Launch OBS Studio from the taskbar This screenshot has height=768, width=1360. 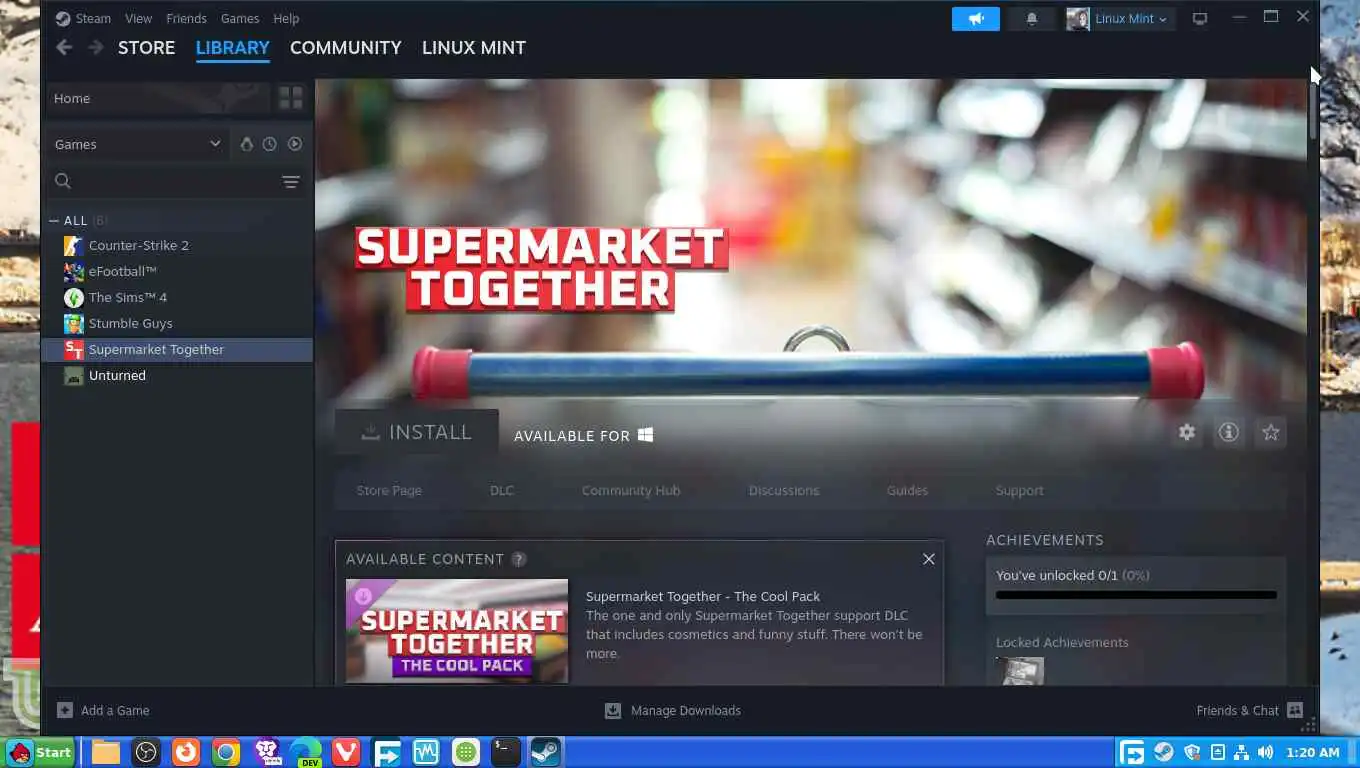coord(146,752)
